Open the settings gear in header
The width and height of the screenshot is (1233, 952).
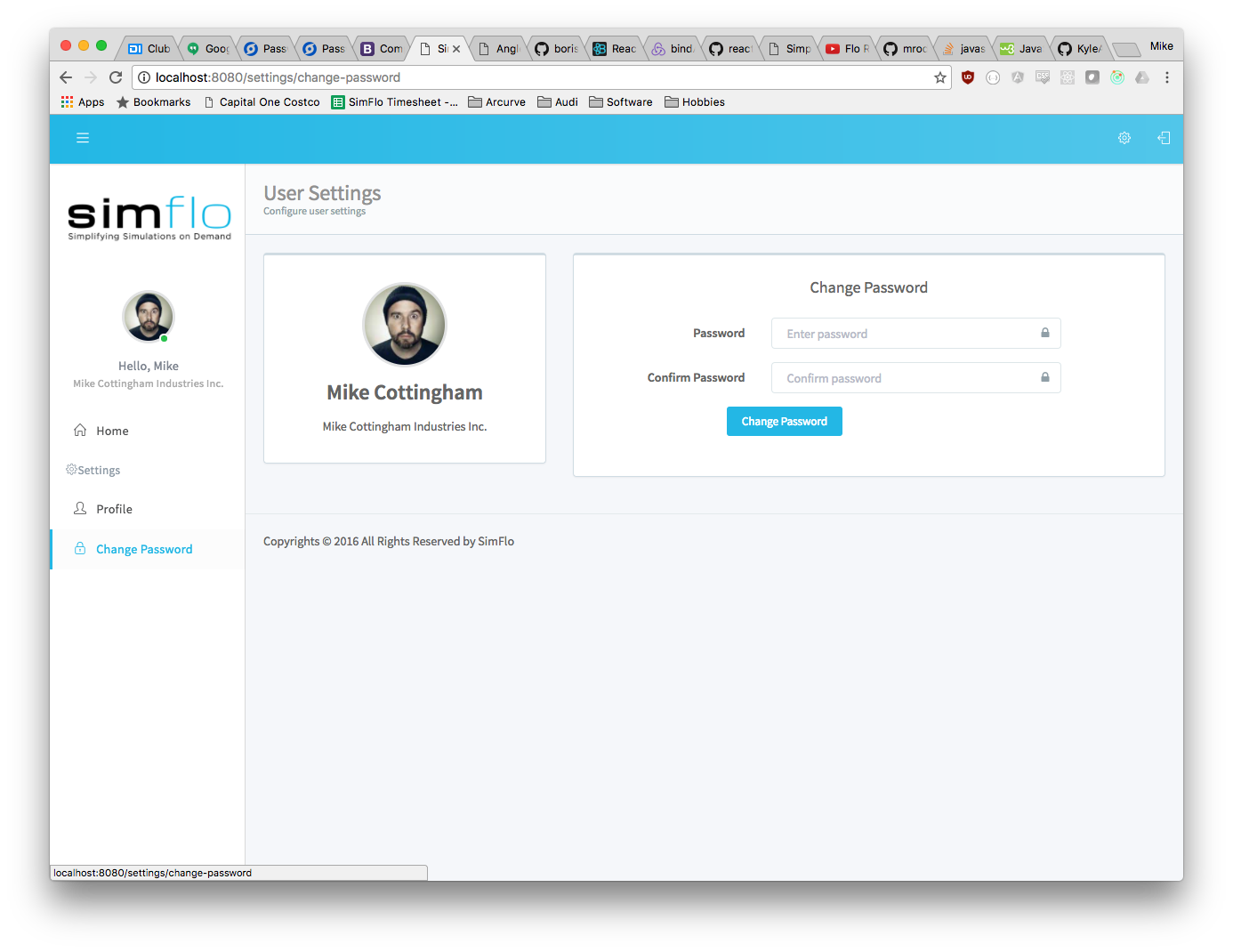tap(1124, 138)
